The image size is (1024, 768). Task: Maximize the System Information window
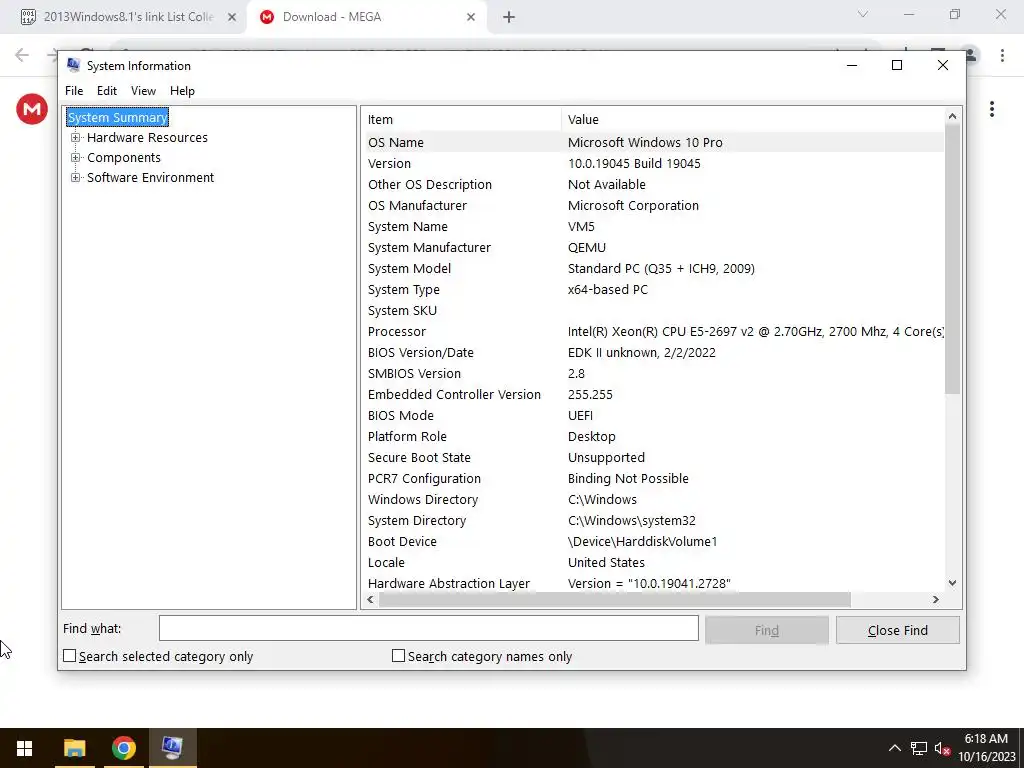897,65
